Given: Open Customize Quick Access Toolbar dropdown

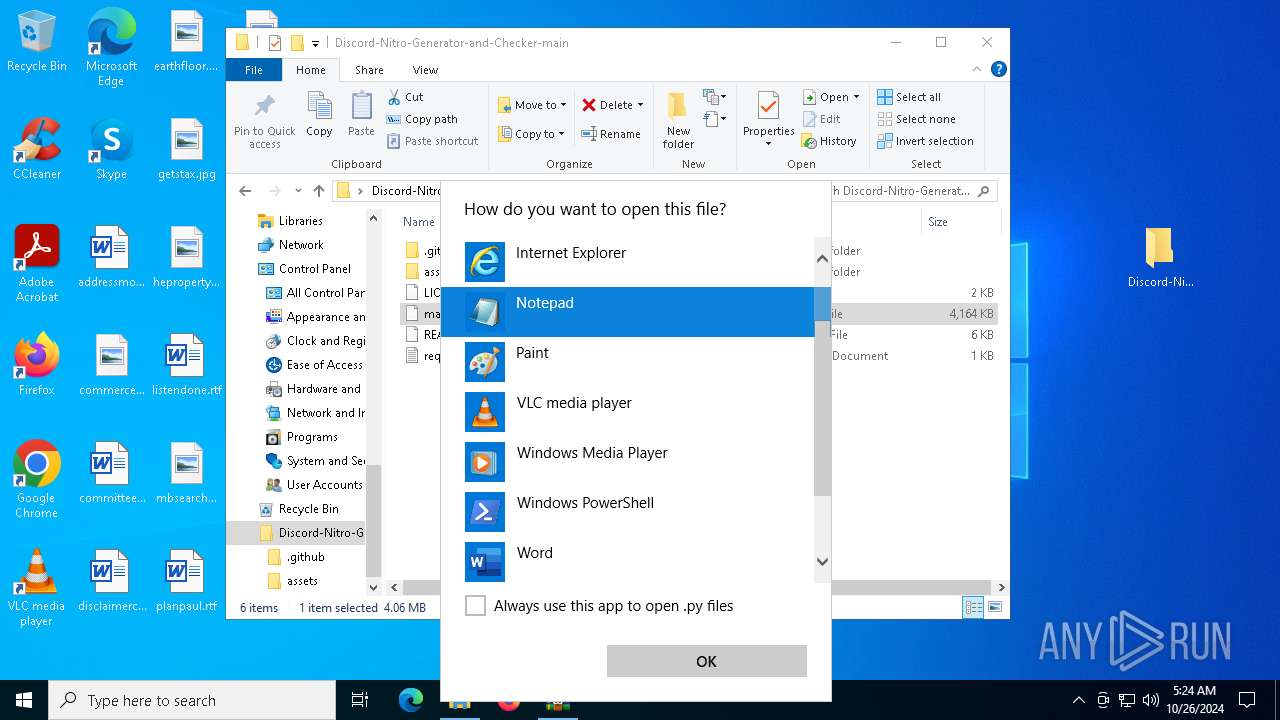Looking at the screenshot, I should [315, 43].
